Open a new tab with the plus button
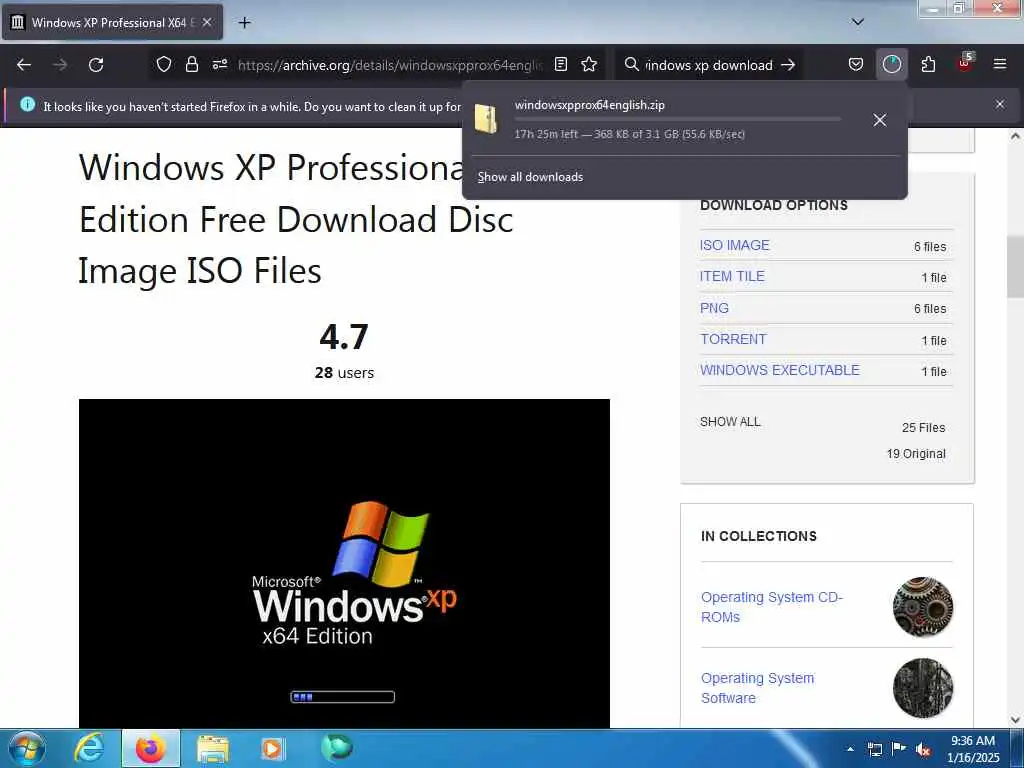Viewport: 1024px width, 768px height. (x=244, y=23)
